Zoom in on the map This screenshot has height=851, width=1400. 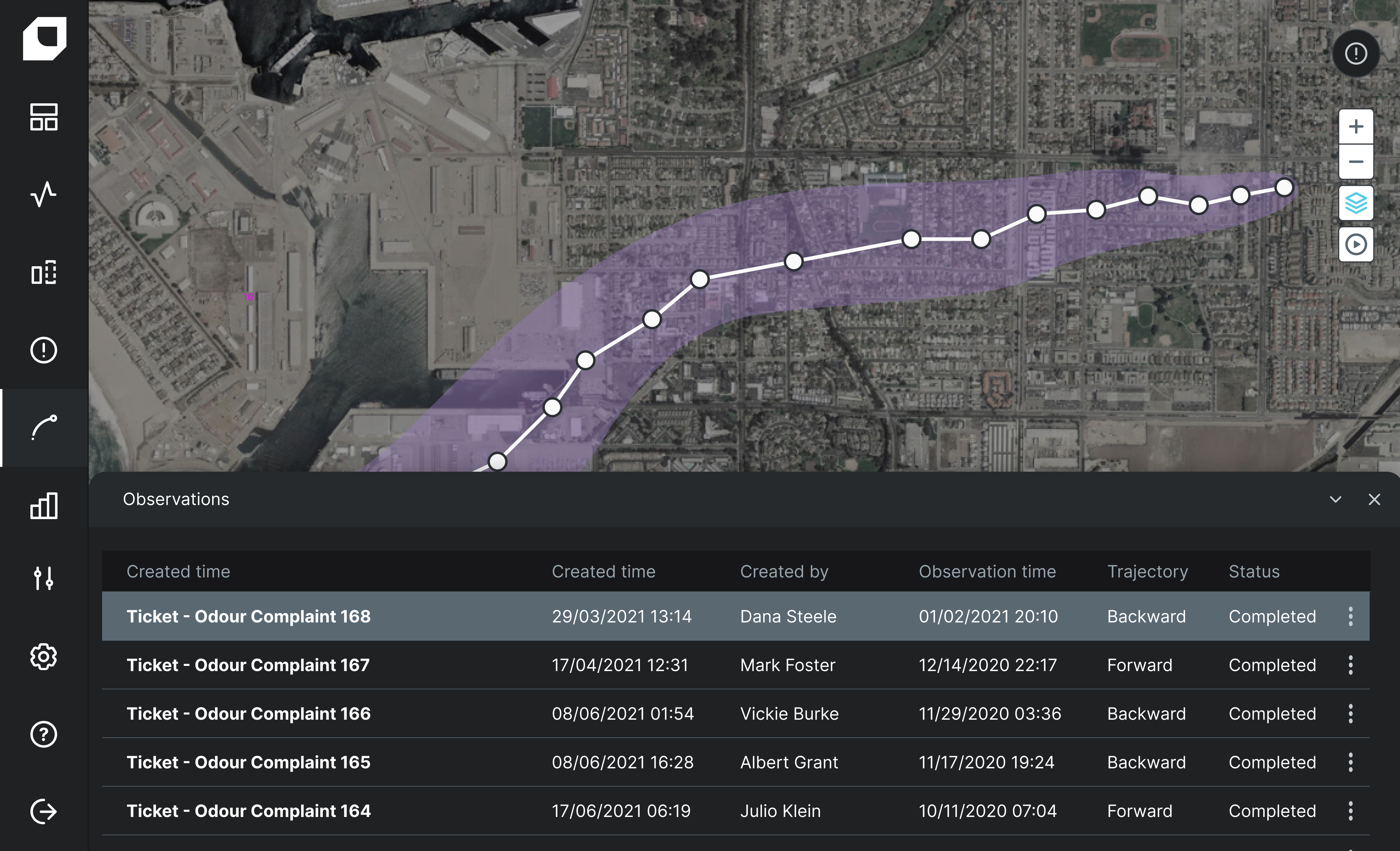[x=1356, y=126]
